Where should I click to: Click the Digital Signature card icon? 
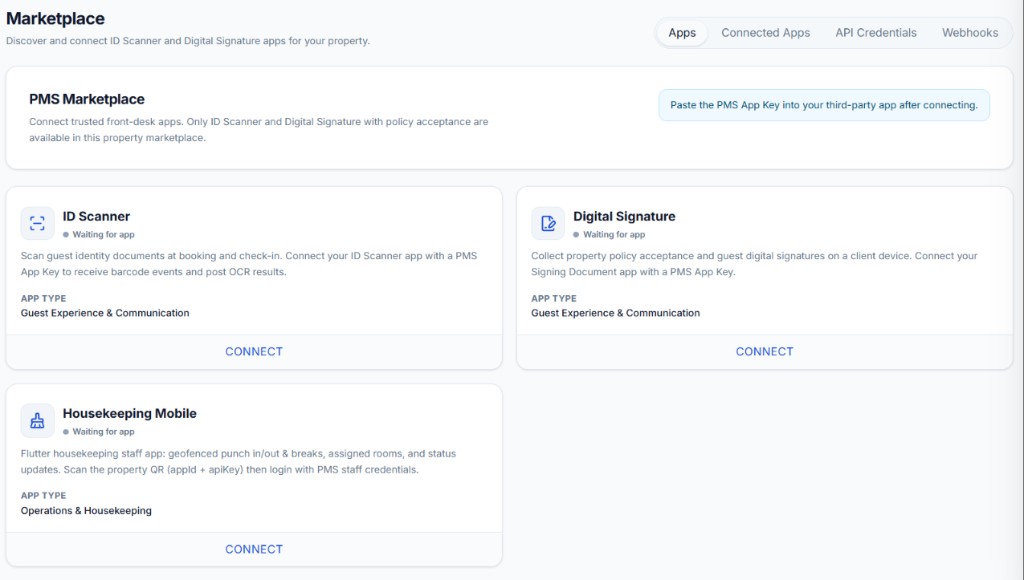pos(548,223)
